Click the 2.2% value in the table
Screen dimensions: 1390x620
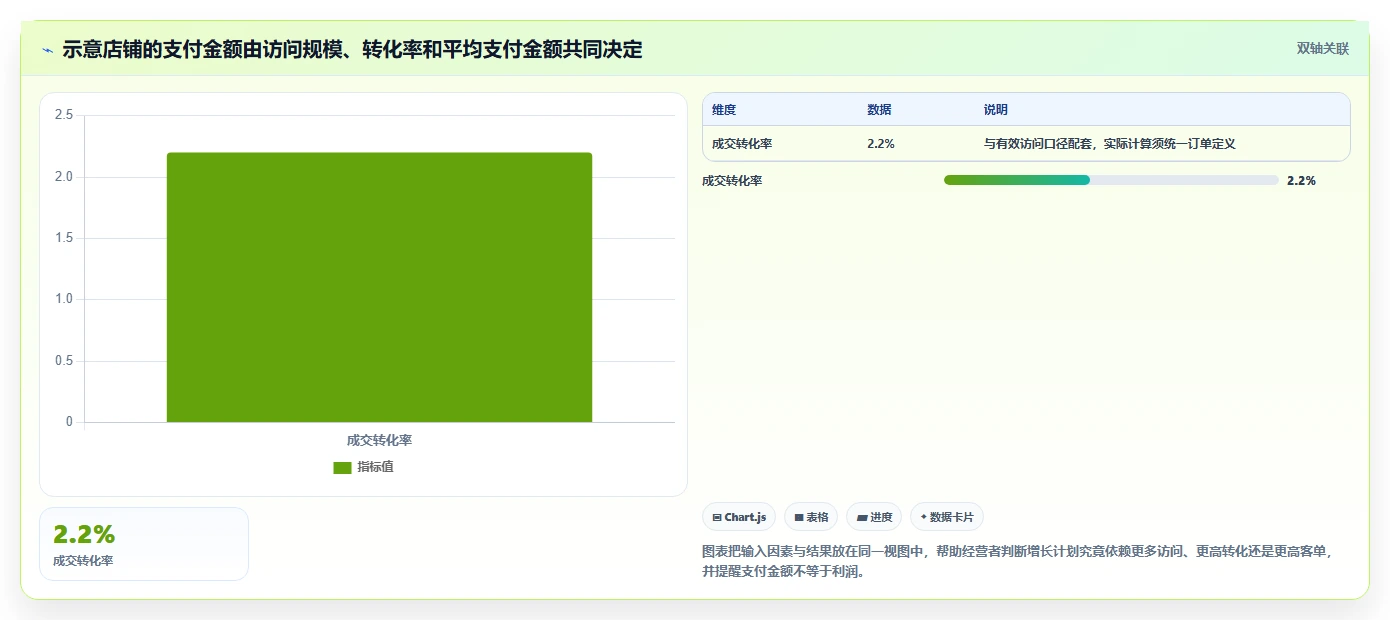[x=881, y=144]
